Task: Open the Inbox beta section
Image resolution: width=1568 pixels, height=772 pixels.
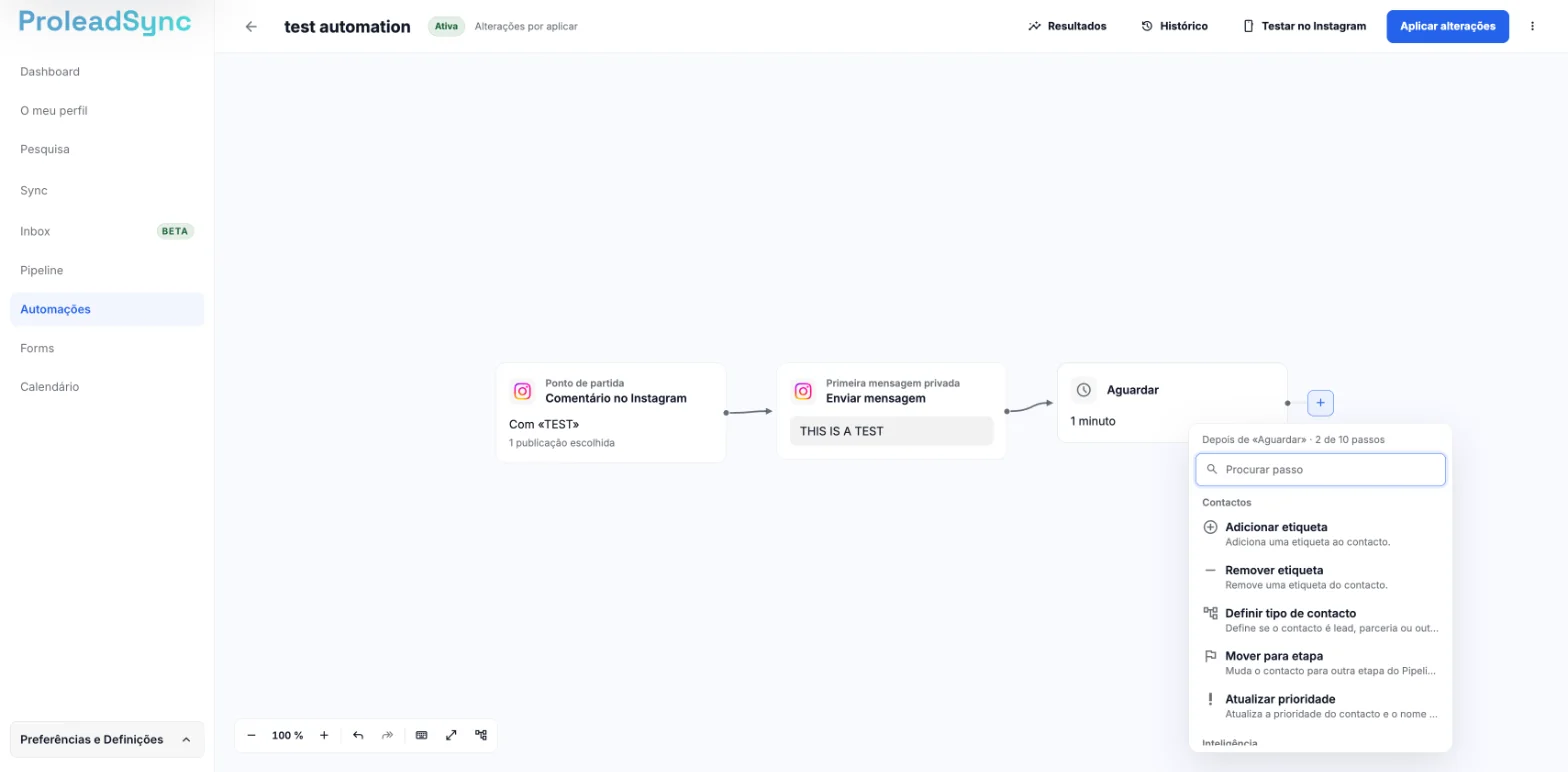Action: coord(107,231)
